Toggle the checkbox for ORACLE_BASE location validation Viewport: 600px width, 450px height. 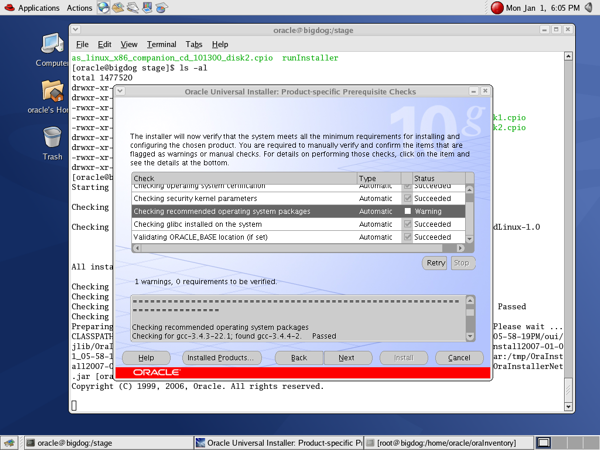408,237
